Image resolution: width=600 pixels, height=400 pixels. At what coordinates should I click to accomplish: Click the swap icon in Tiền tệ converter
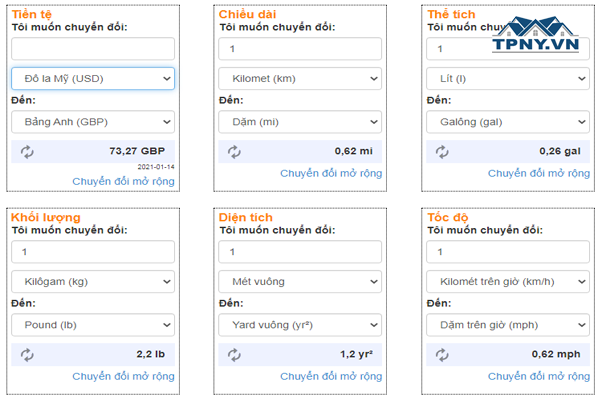[27, 152]
